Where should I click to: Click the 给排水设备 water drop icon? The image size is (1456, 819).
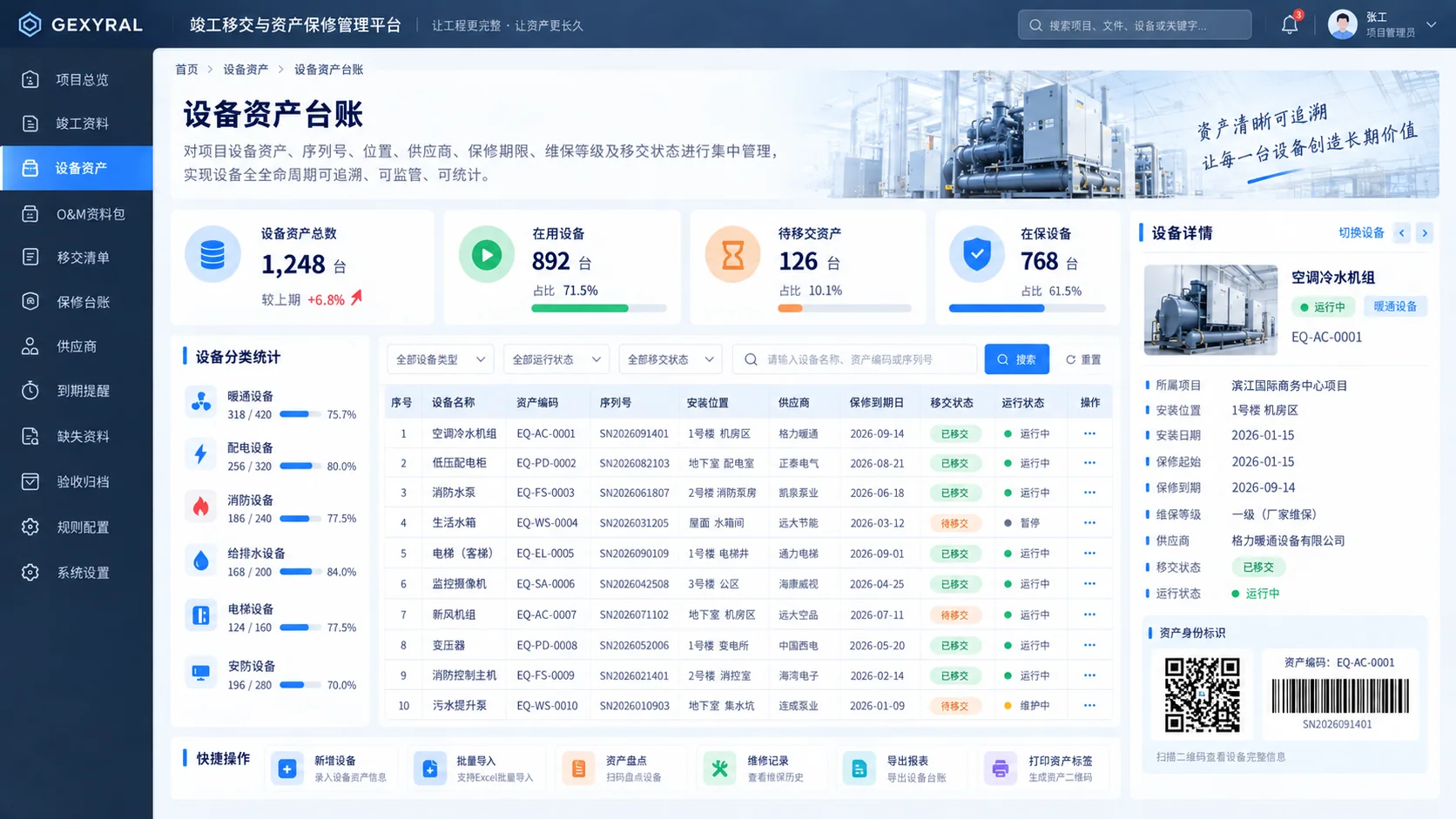pyautogui.click(x=201, y=561)
